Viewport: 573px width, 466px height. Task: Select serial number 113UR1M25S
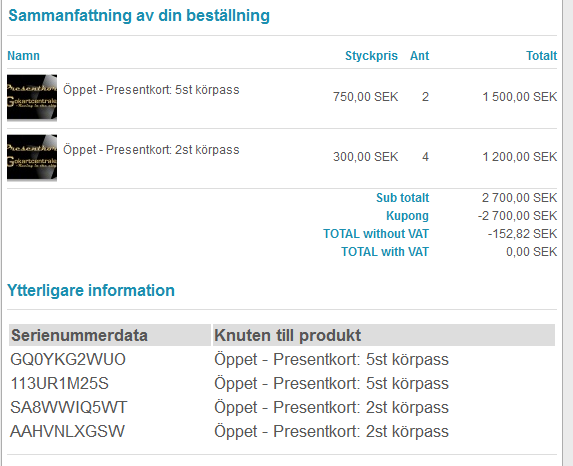point(60,383)
